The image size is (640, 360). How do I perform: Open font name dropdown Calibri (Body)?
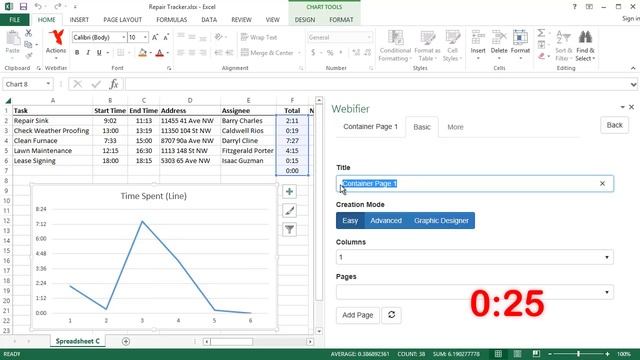(123, 37)
